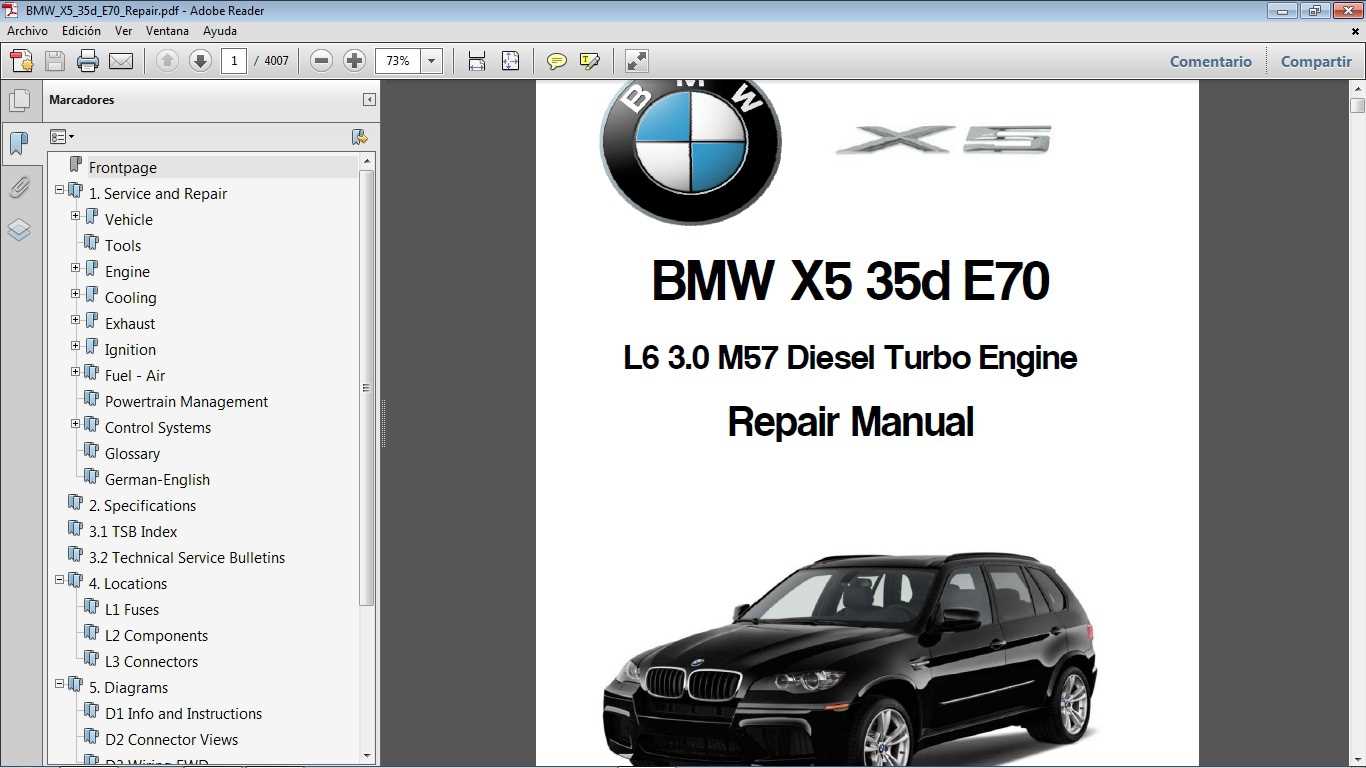Open the bookmark options menu
Viewport: 1366px width, 768px height.
pos(62,137)
